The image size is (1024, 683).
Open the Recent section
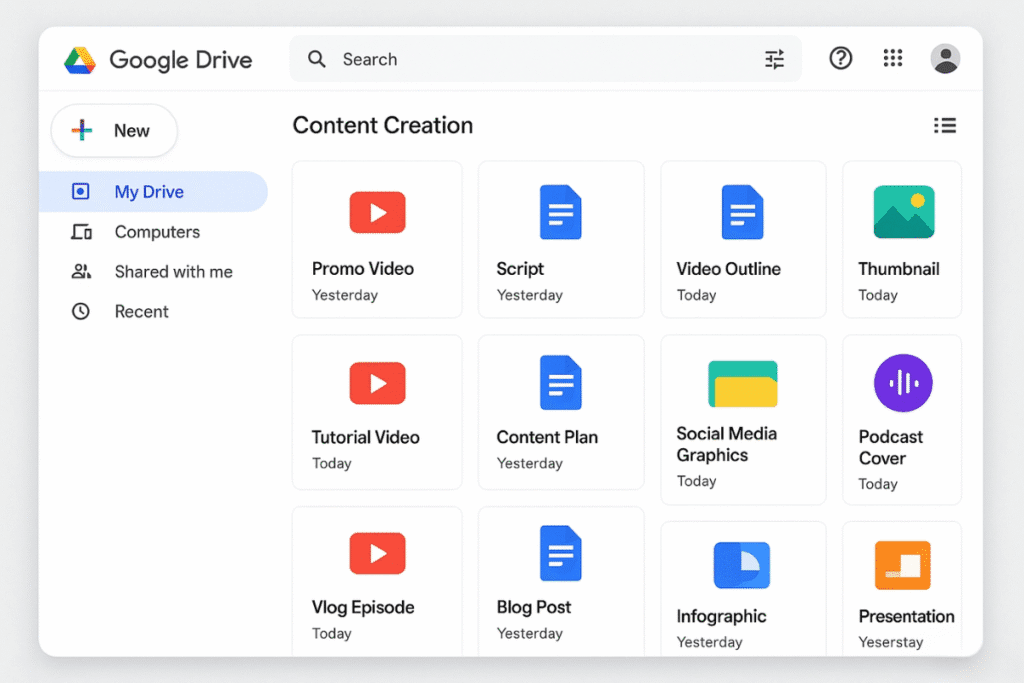tap(141, 311)
